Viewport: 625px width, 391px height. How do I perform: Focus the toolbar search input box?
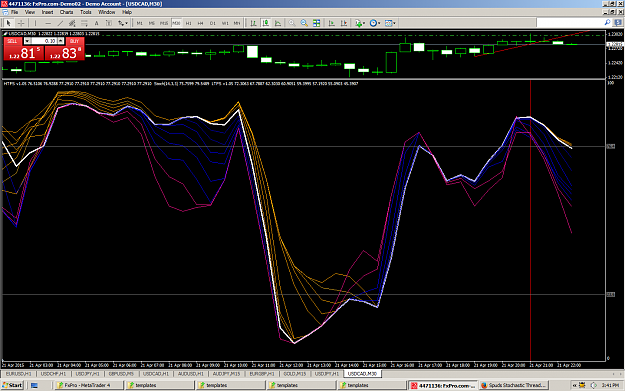click(569, 23)
